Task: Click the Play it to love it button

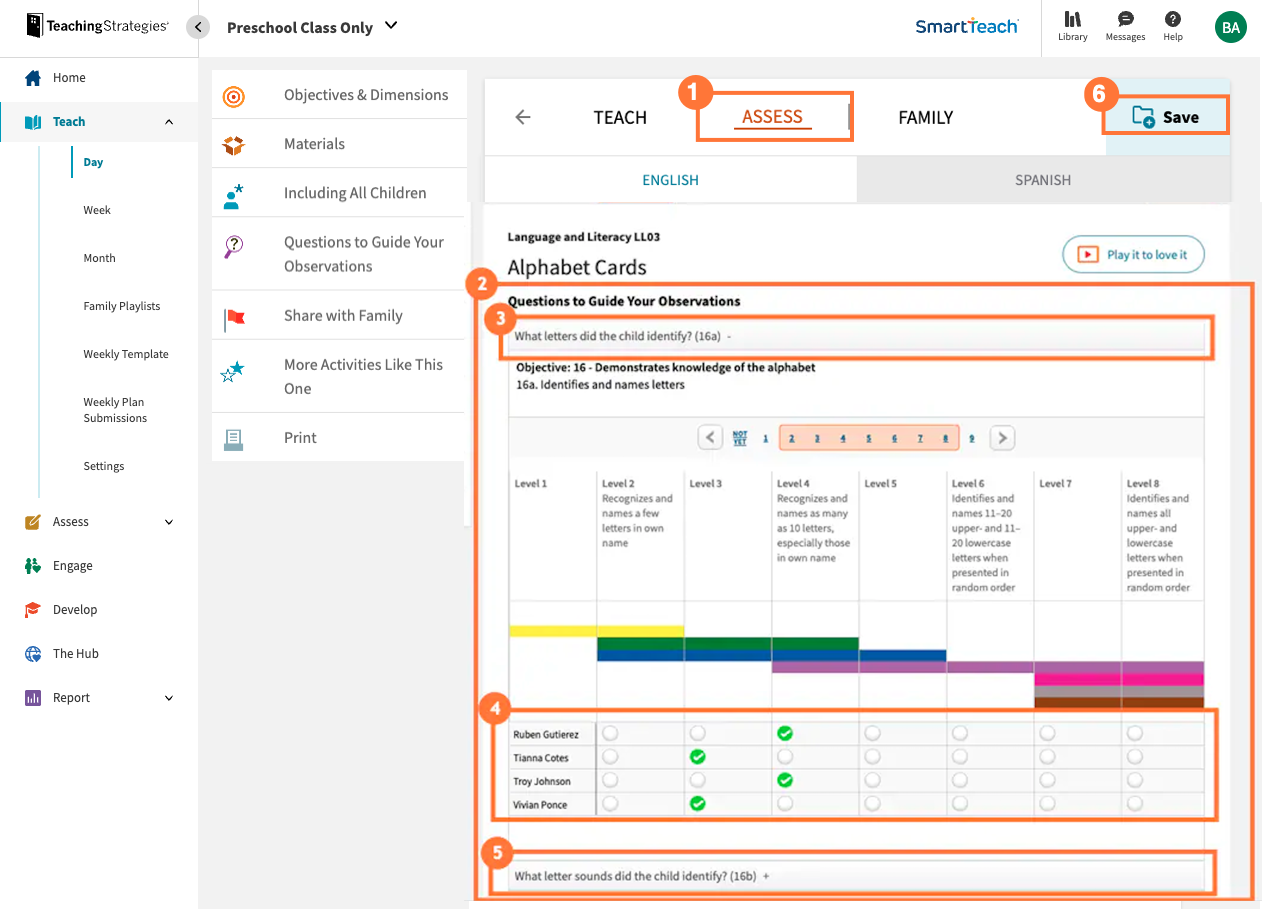Action: pyautogui.click(x=1133, y=254)
